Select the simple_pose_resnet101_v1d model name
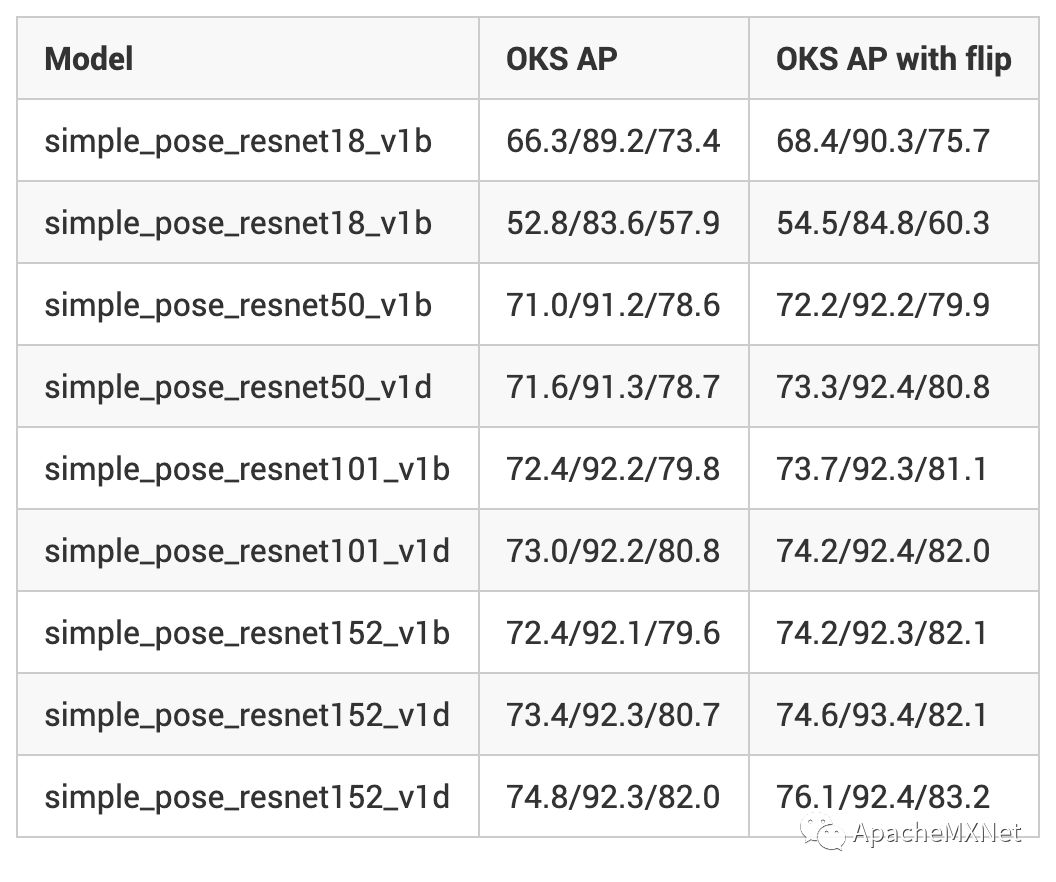 (247, 551)
